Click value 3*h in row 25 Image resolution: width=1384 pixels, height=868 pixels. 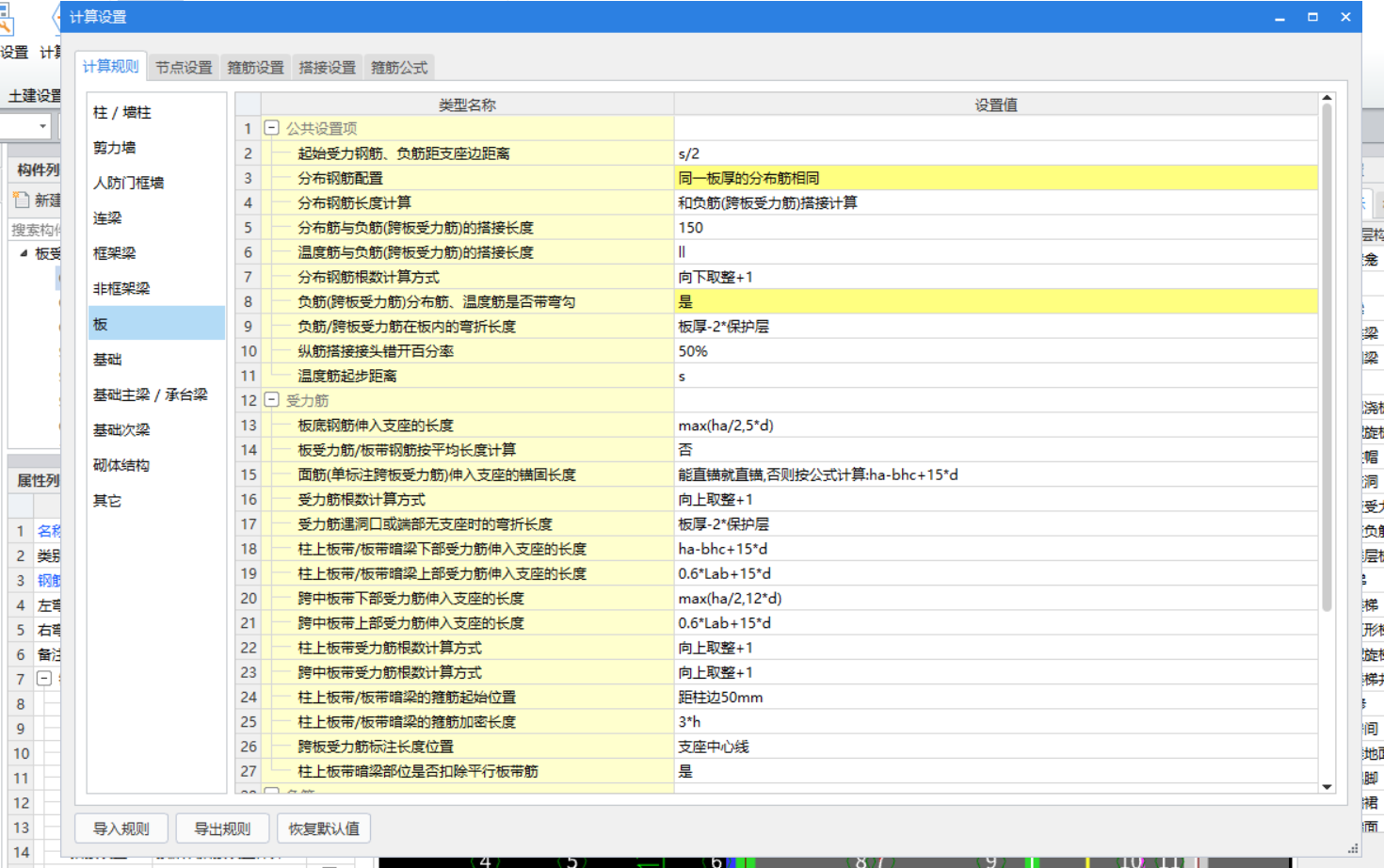click(x=996, y=722)
